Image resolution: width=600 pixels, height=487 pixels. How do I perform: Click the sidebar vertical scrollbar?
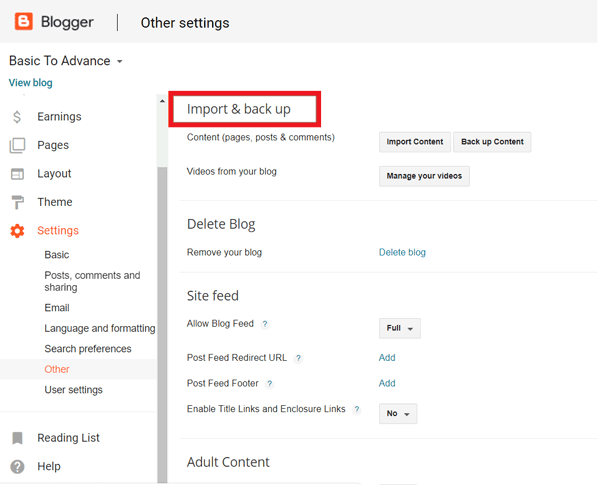[162, 300]
